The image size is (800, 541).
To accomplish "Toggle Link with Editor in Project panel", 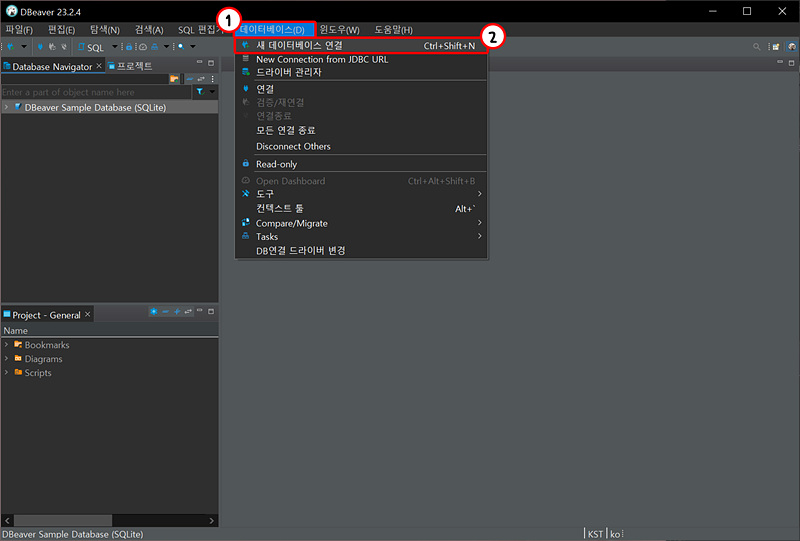I will pyautogui.click(x=188, y=311).
